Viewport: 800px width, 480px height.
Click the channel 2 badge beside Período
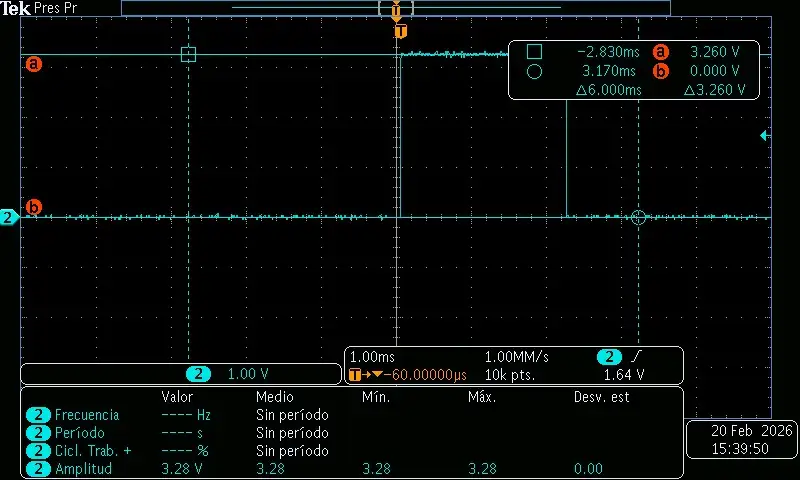(x=38, y=433)
